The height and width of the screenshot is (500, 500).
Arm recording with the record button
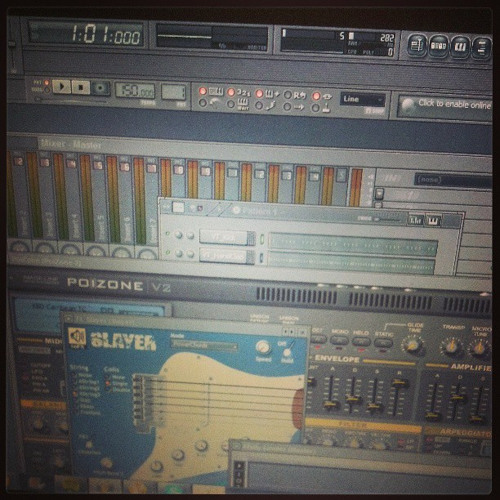[x=100, y=88]
